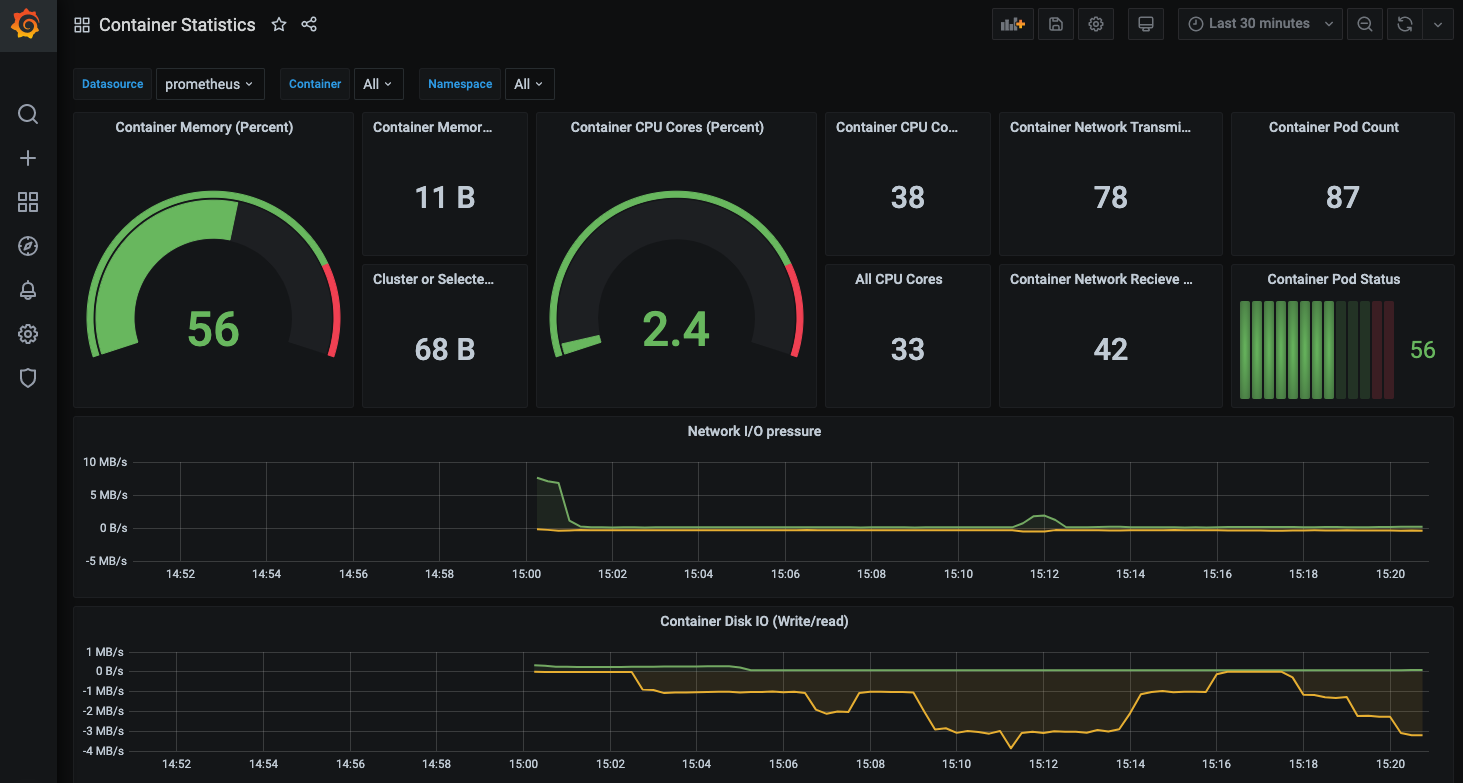Save the dashboard using the disk icon
This screenshot has height=783, width=1463.
tap(1055, 24)
